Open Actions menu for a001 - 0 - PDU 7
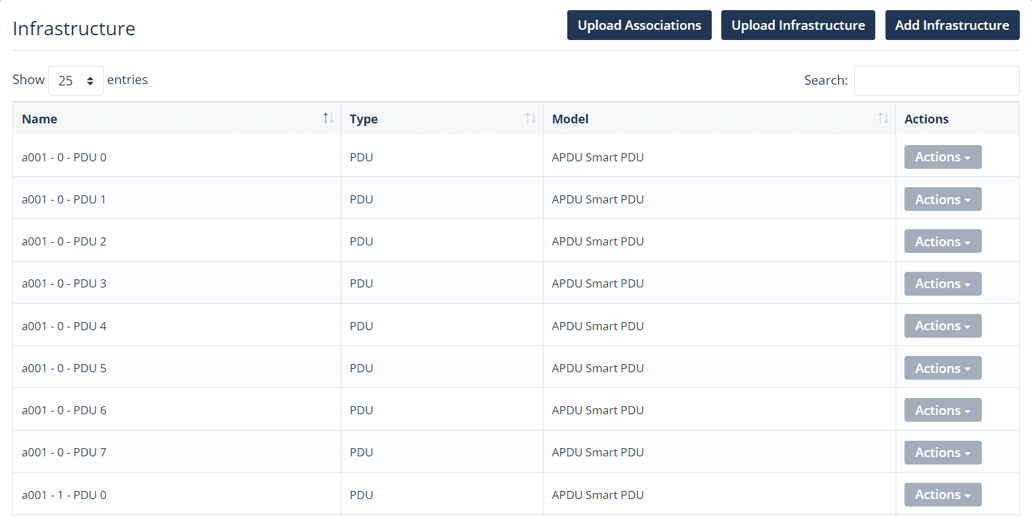Image resolution: width=1032 pixels, height=516 pixels. pos(942,452)
